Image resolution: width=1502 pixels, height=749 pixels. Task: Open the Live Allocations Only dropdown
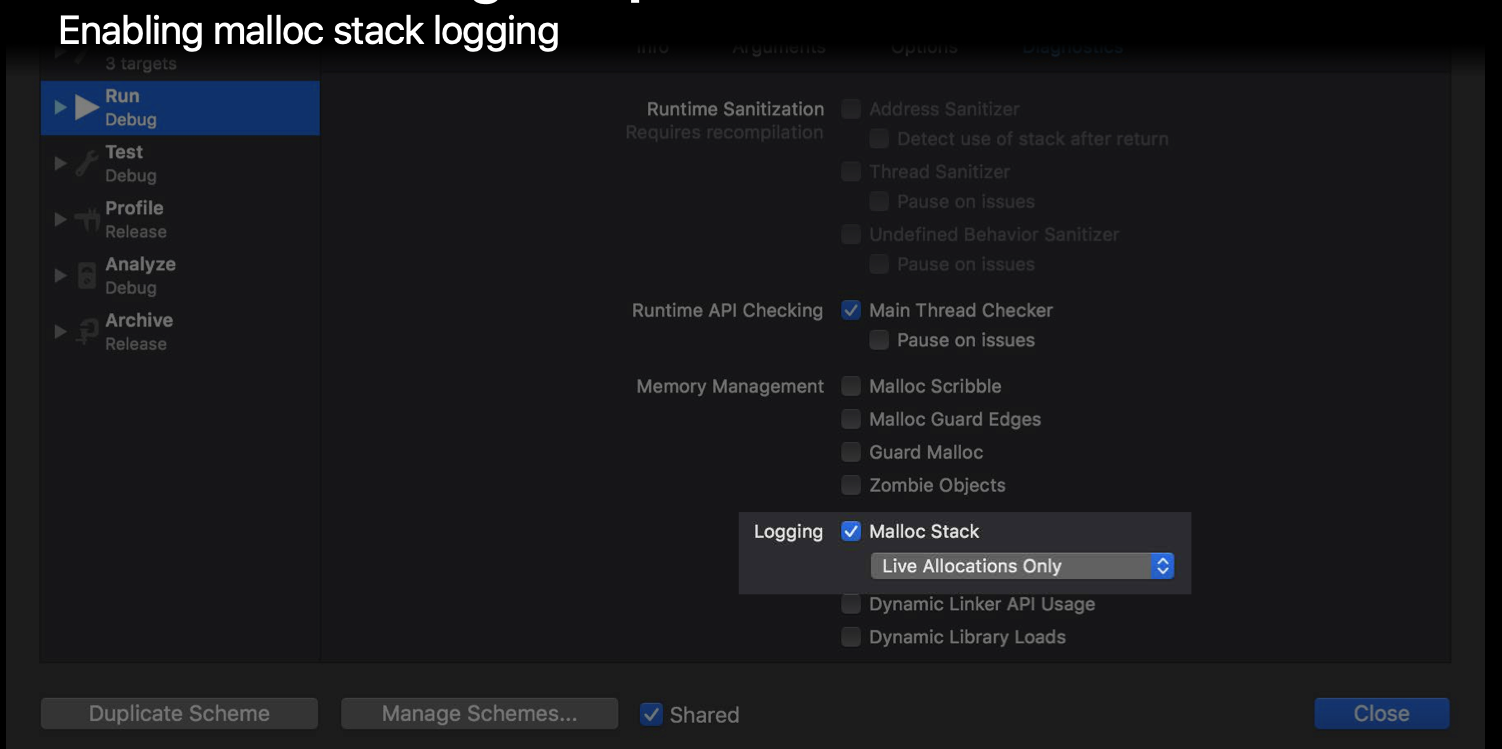coord(1022,566)
